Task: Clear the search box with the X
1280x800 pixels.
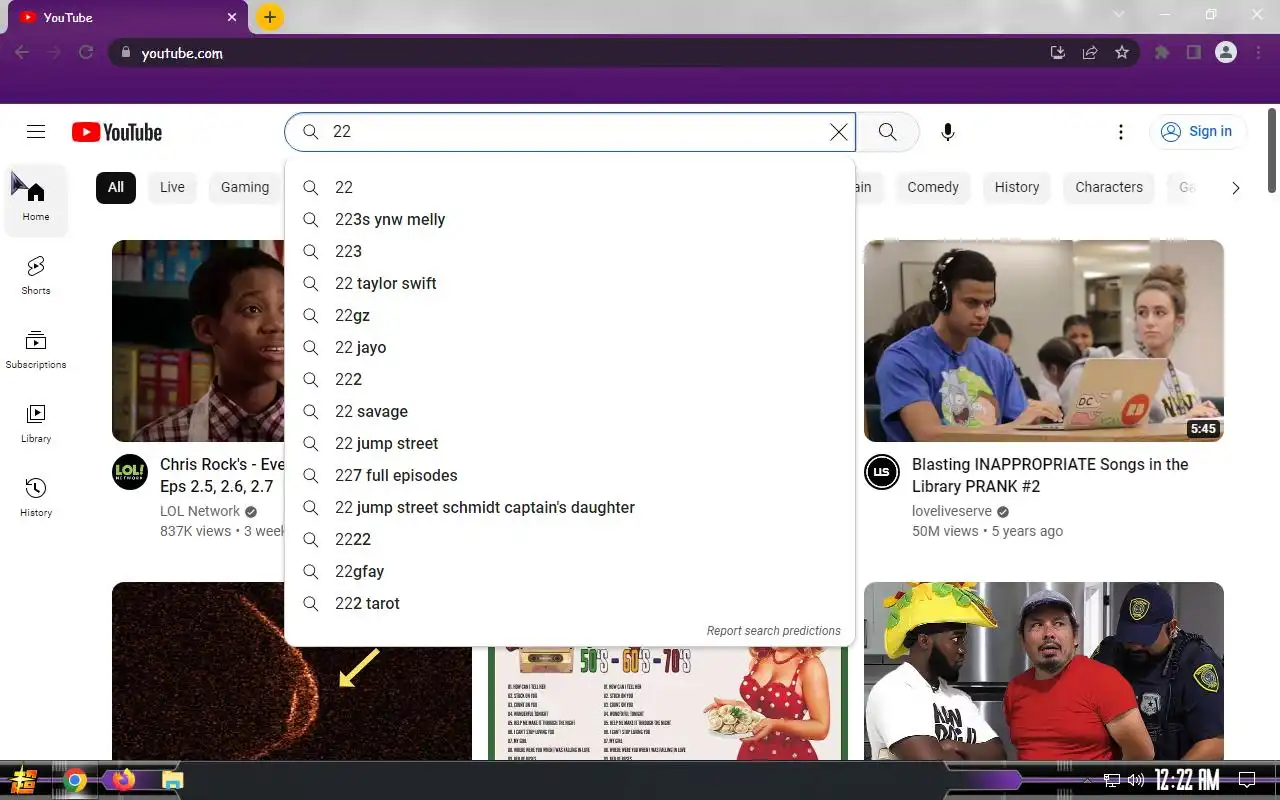Action: click(838, 132)
